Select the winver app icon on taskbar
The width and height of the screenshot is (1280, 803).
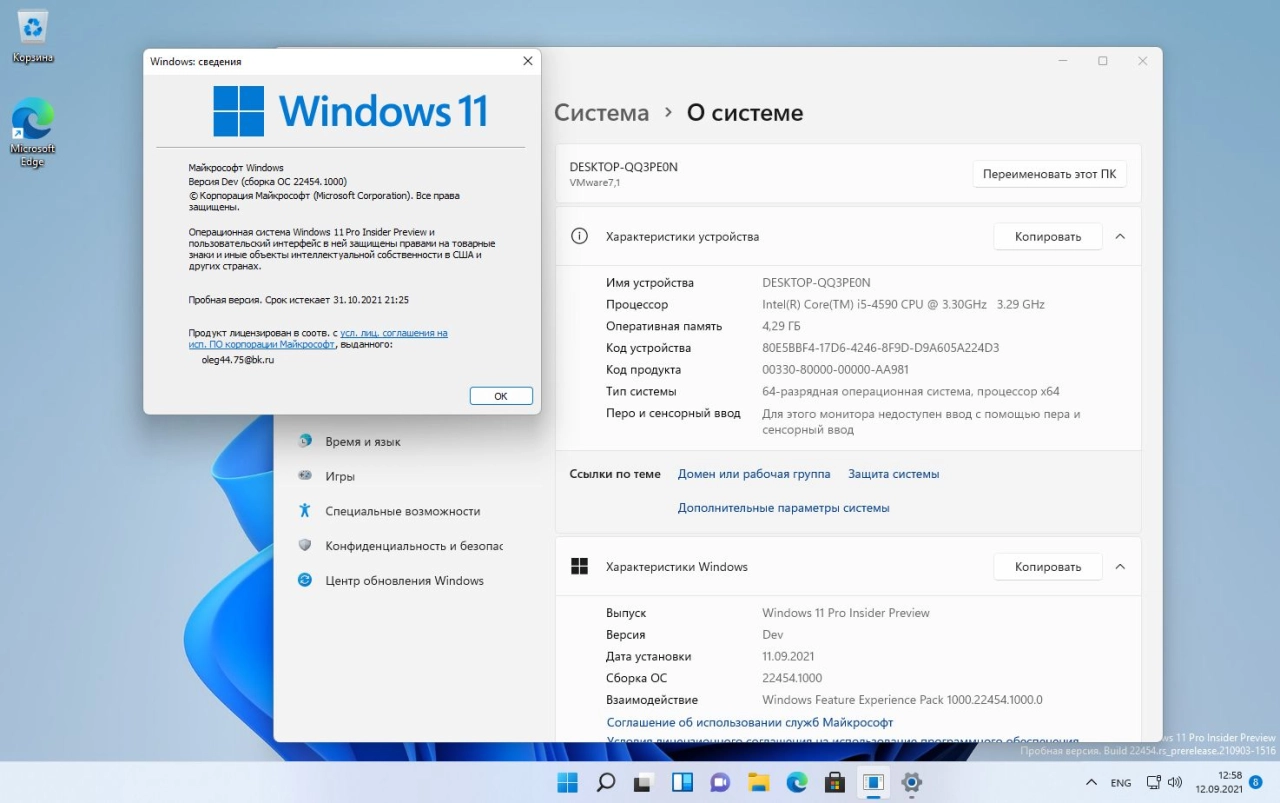[873, 782]
